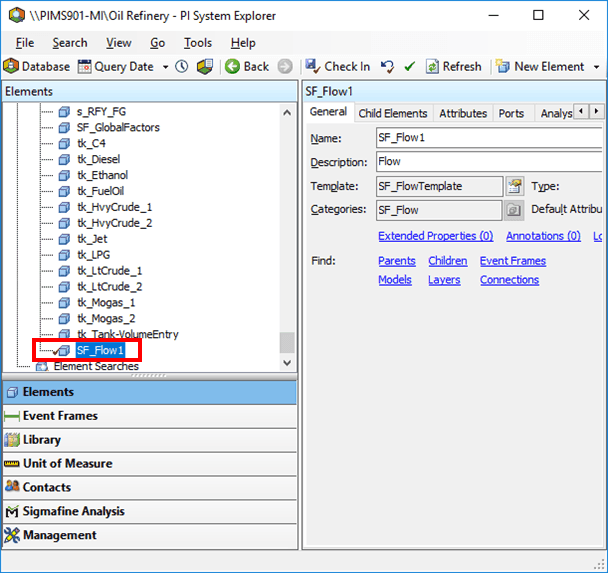Select s_RFY_FG element in tree

(x=101, y=112)
